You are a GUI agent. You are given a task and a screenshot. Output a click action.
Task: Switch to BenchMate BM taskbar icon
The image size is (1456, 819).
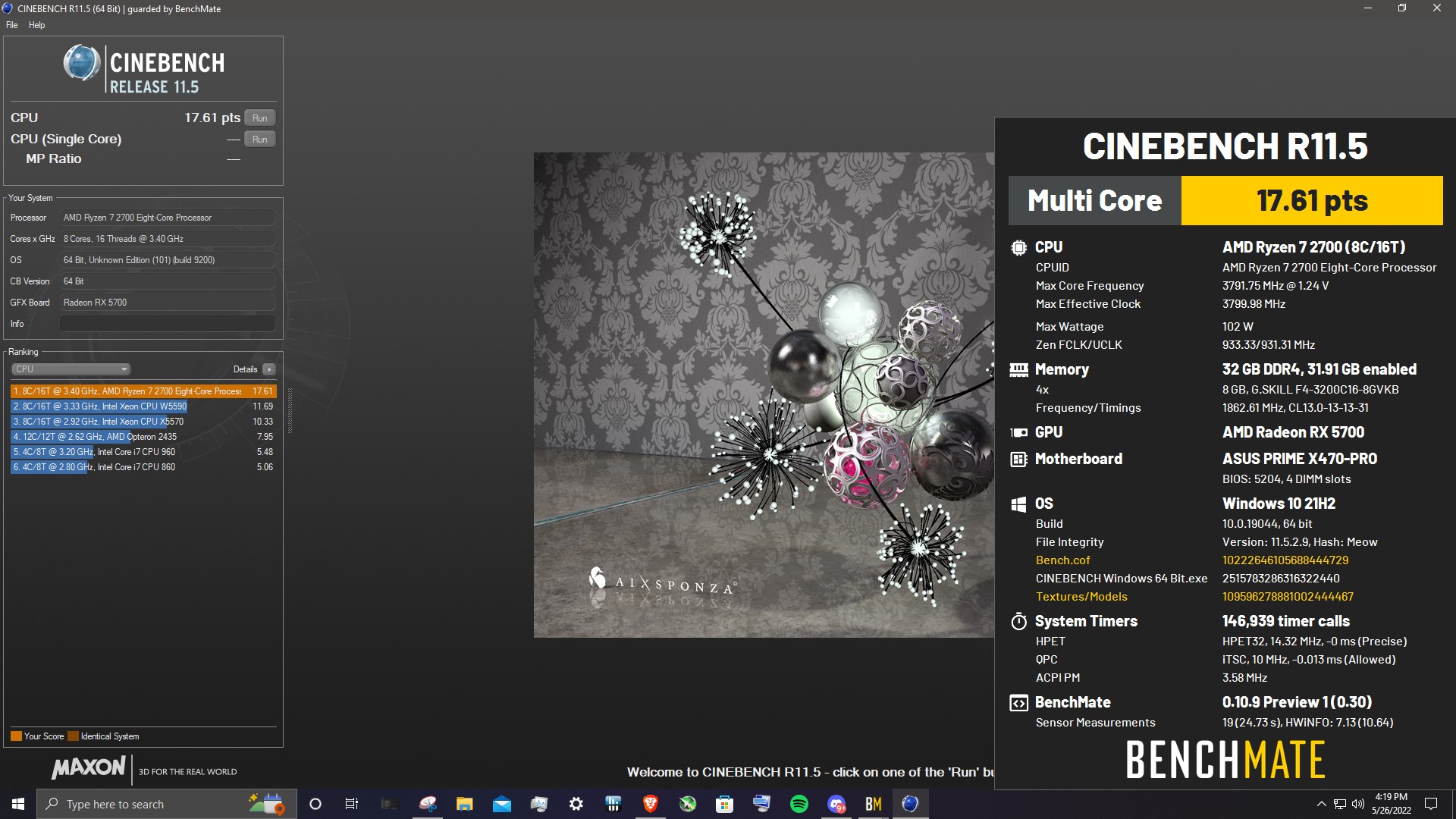pos(874,804)
